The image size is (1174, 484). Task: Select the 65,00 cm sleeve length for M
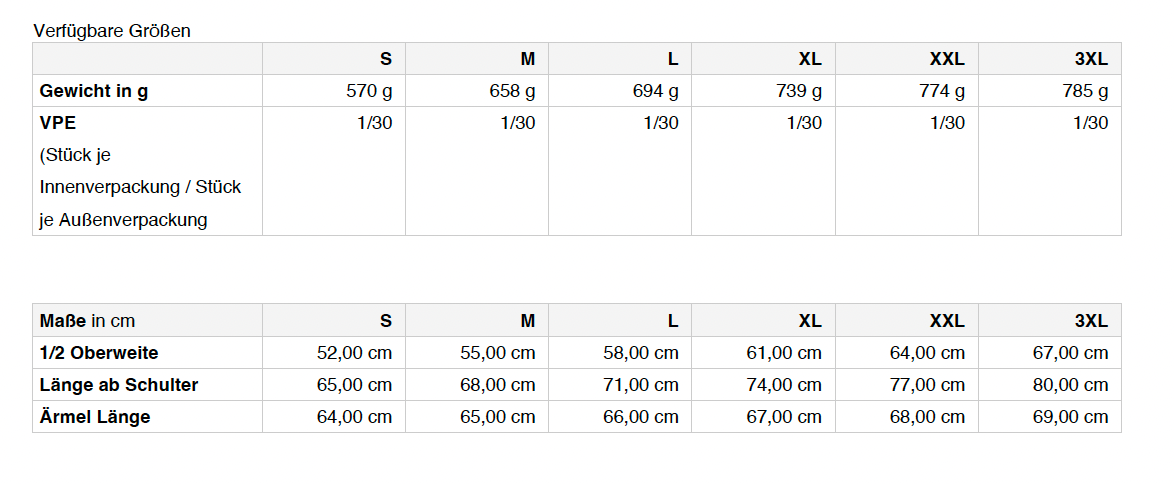pyautogui.click(x=497, y=417)
